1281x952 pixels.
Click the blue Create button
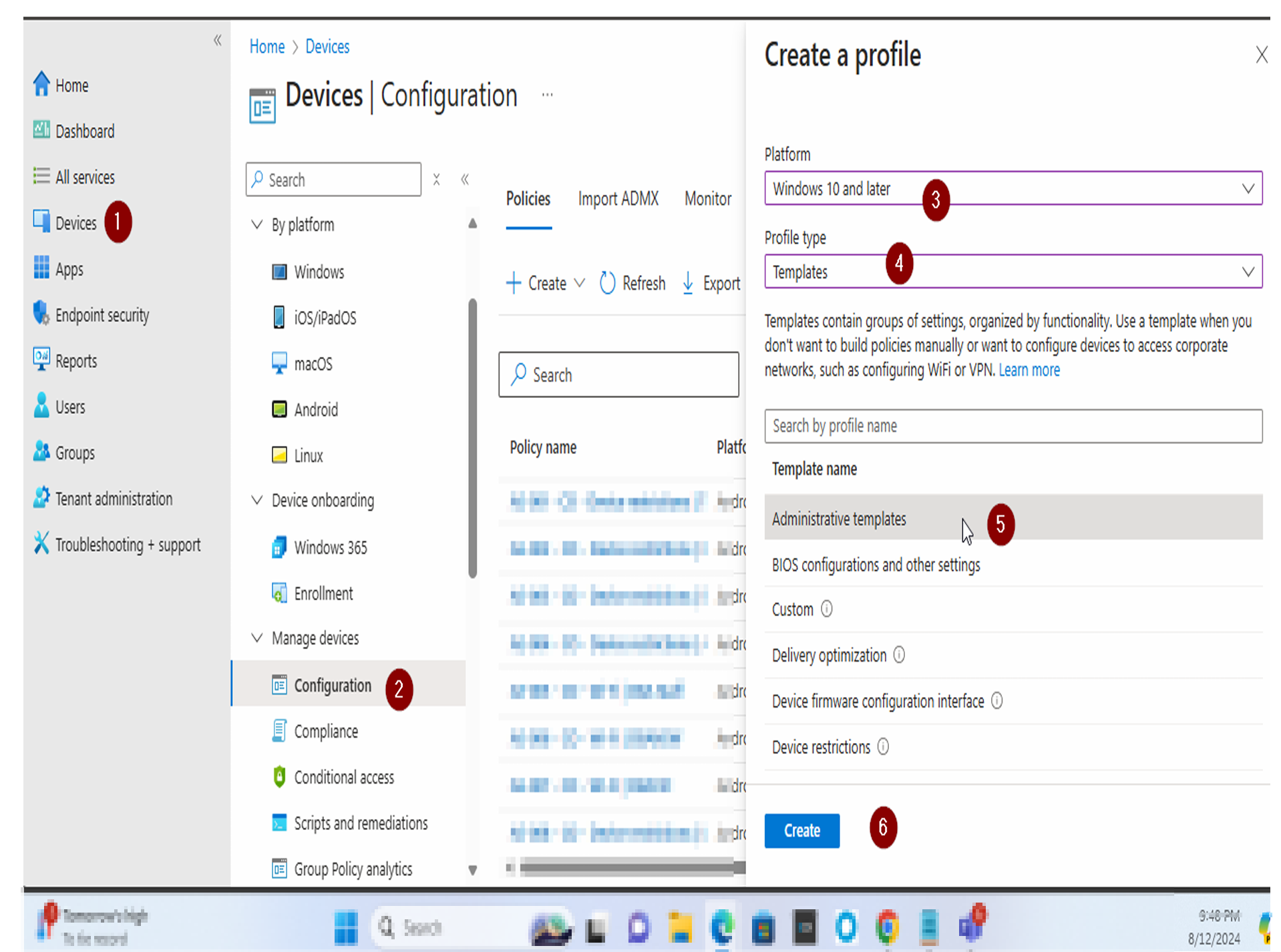[801, 830]
